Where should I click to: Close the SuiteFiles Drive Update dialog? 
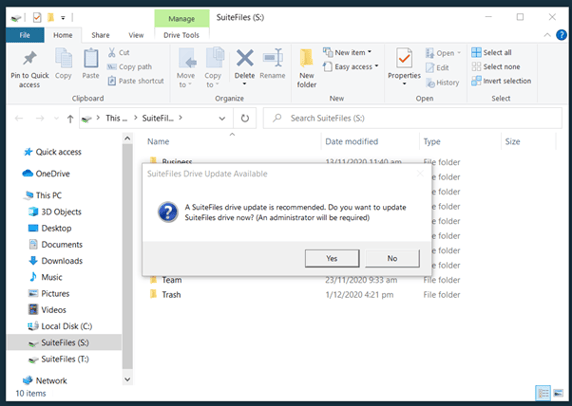[420, 174]
